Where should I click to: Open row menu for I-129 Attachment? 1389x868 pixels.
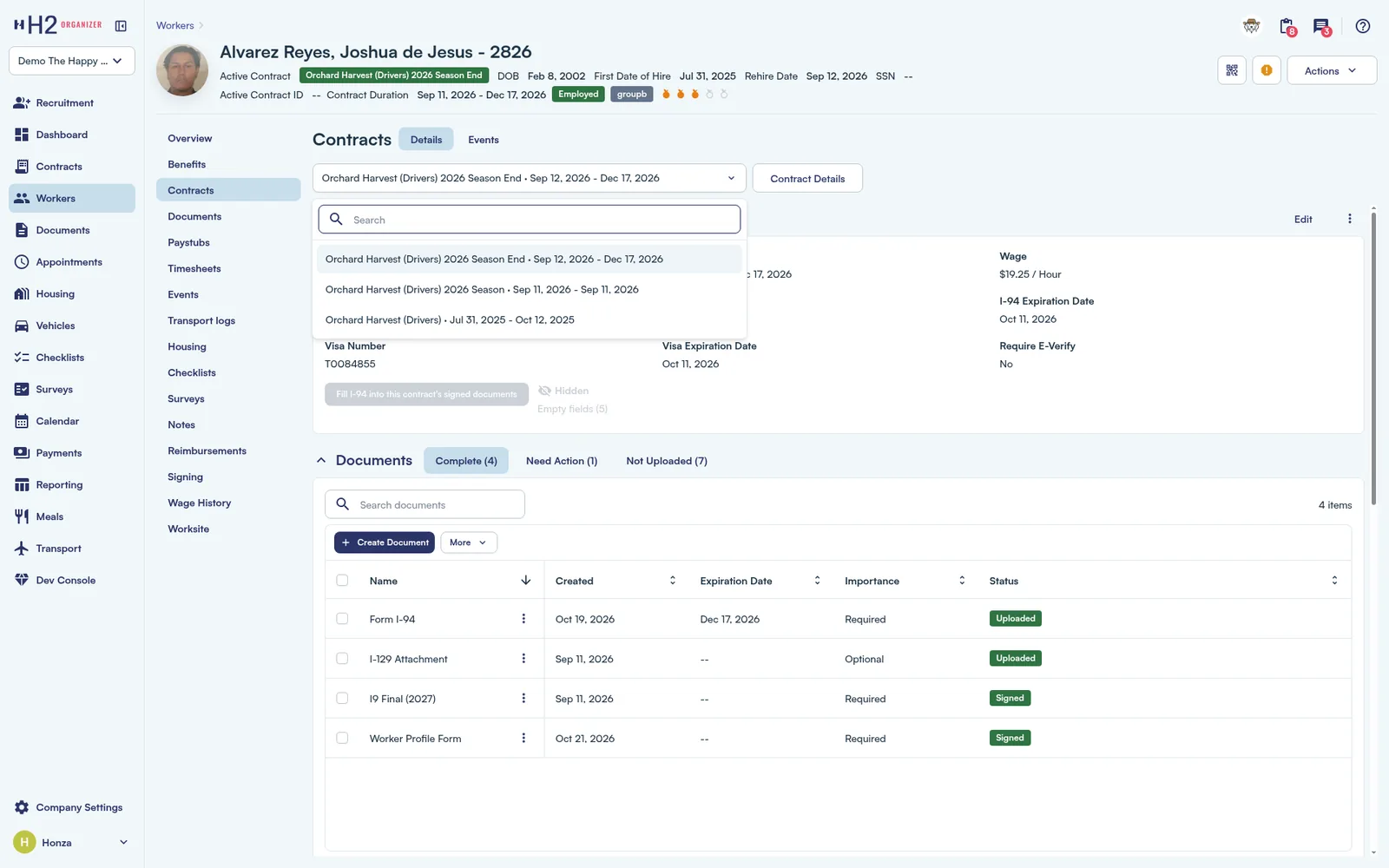523,659
